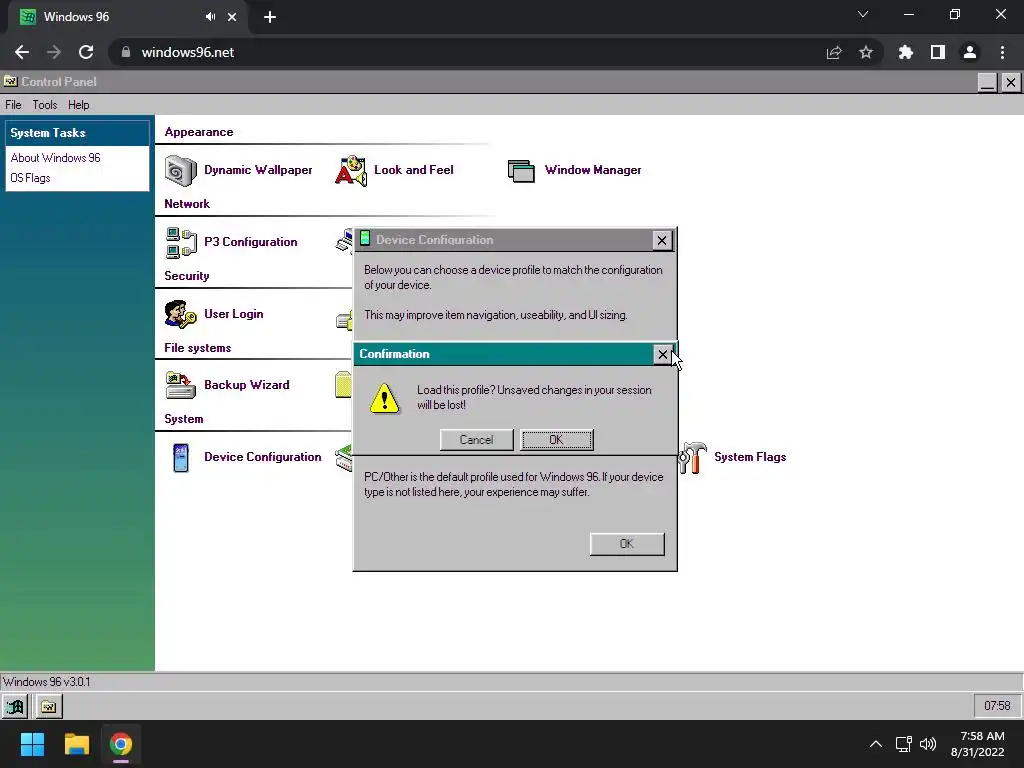Minimize the Control Panel window

click(x=987, y=82)
